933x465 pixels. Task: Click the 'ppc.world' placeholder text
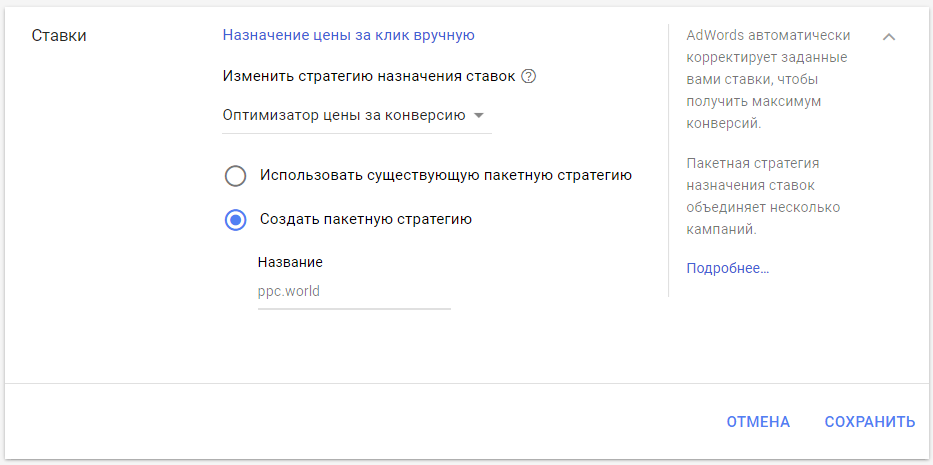(289, 292)
